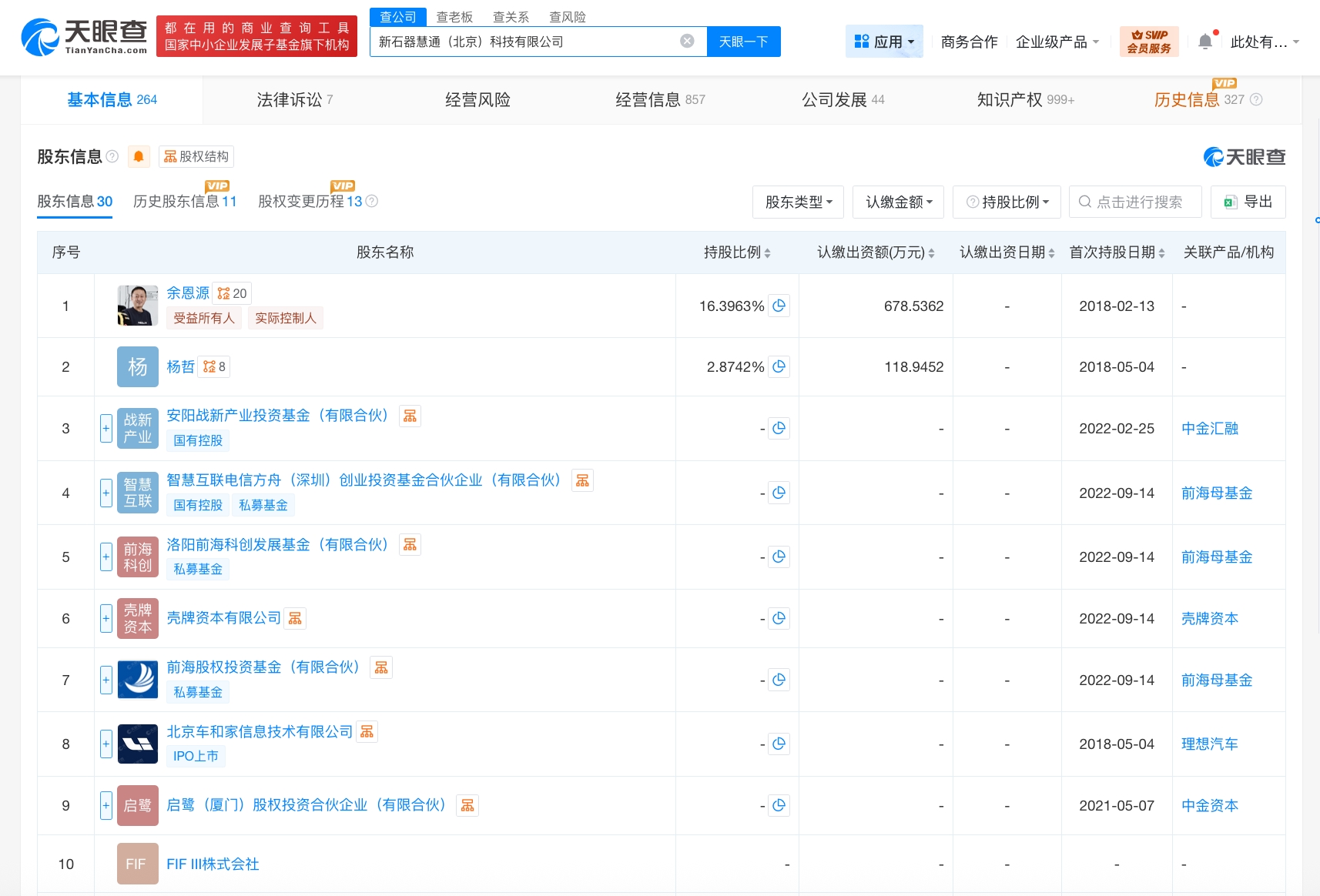The image size is (1320, 896).
Task: Open the 应用 apps dropdown
Action: [884, 42]
